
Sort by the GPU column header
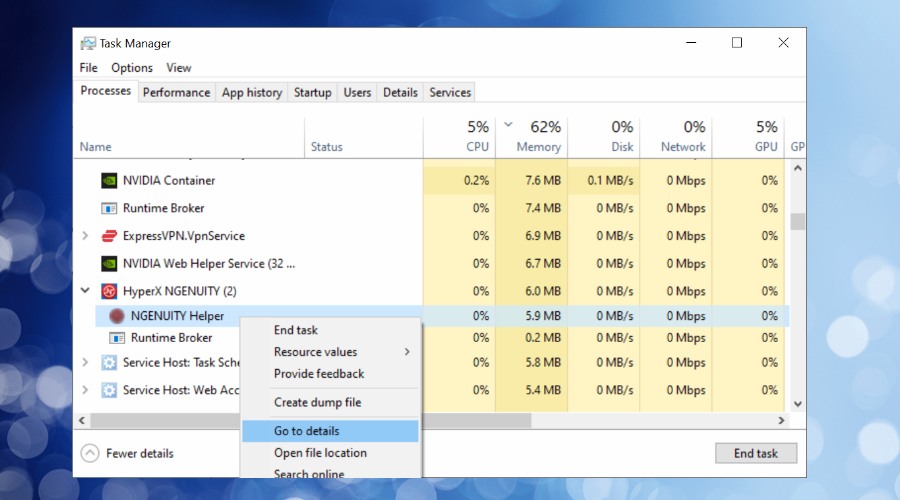point(748,138)
